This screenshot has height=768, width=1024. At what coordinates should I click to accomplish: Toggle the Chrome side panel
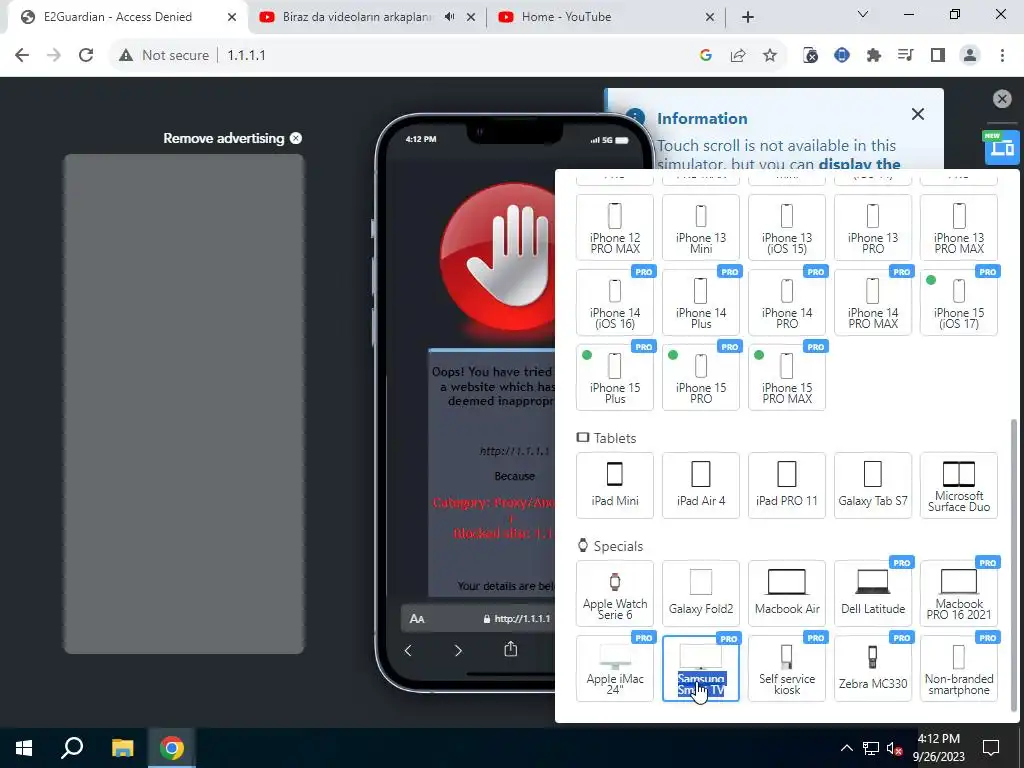[x=938, y=56]
